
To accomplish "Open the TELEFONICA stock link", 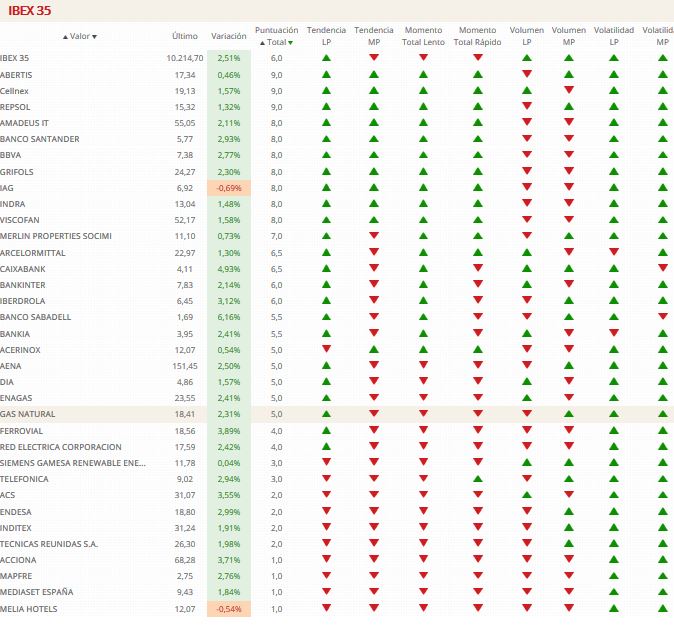I will [24, 479].
